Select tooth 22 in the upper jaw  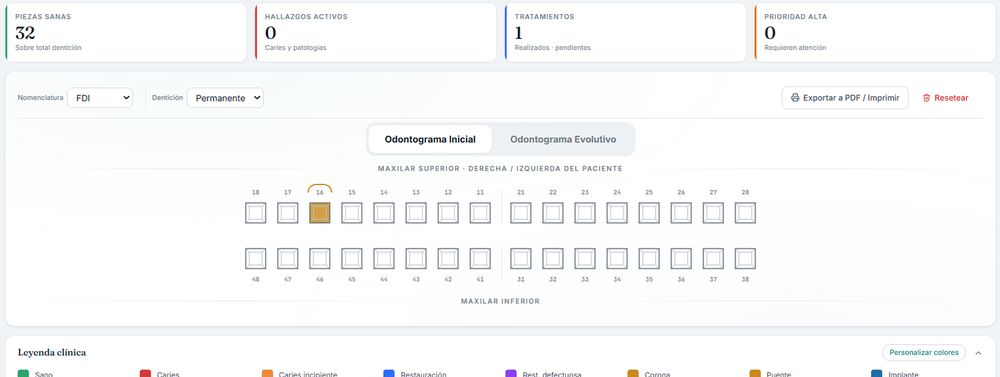point(553,212)
